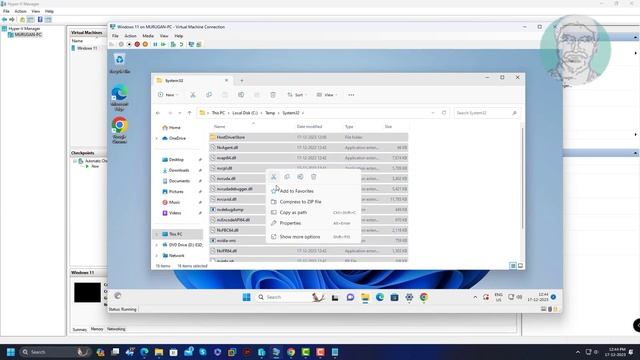Expand the OneDrive node in the sidebar
This screenshot has height=360, width=640.
157,138
